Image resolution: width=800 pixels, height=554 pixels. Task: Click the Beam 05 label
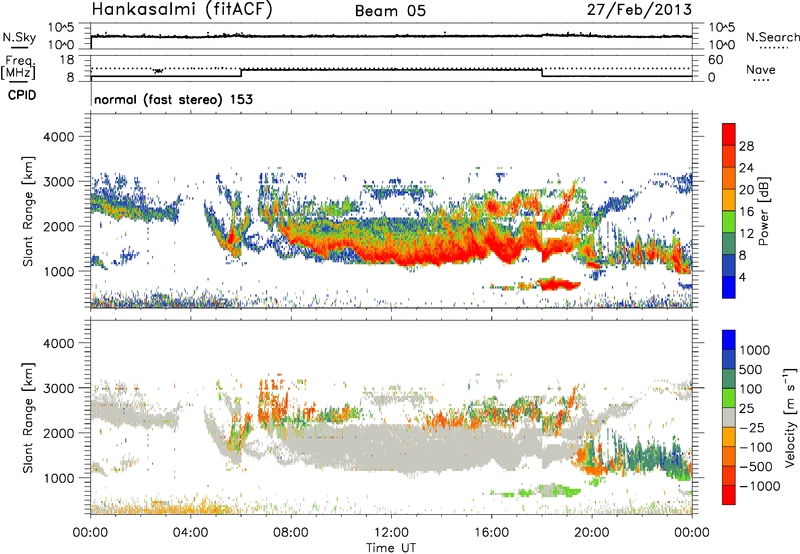390,11
